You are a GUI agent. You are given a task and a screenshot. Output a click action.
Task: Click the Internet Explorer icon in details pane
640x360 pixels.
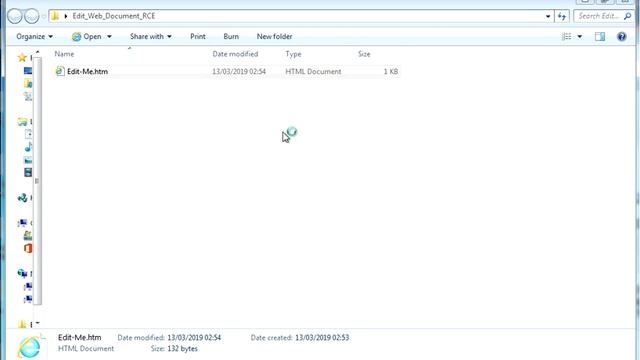29,347
